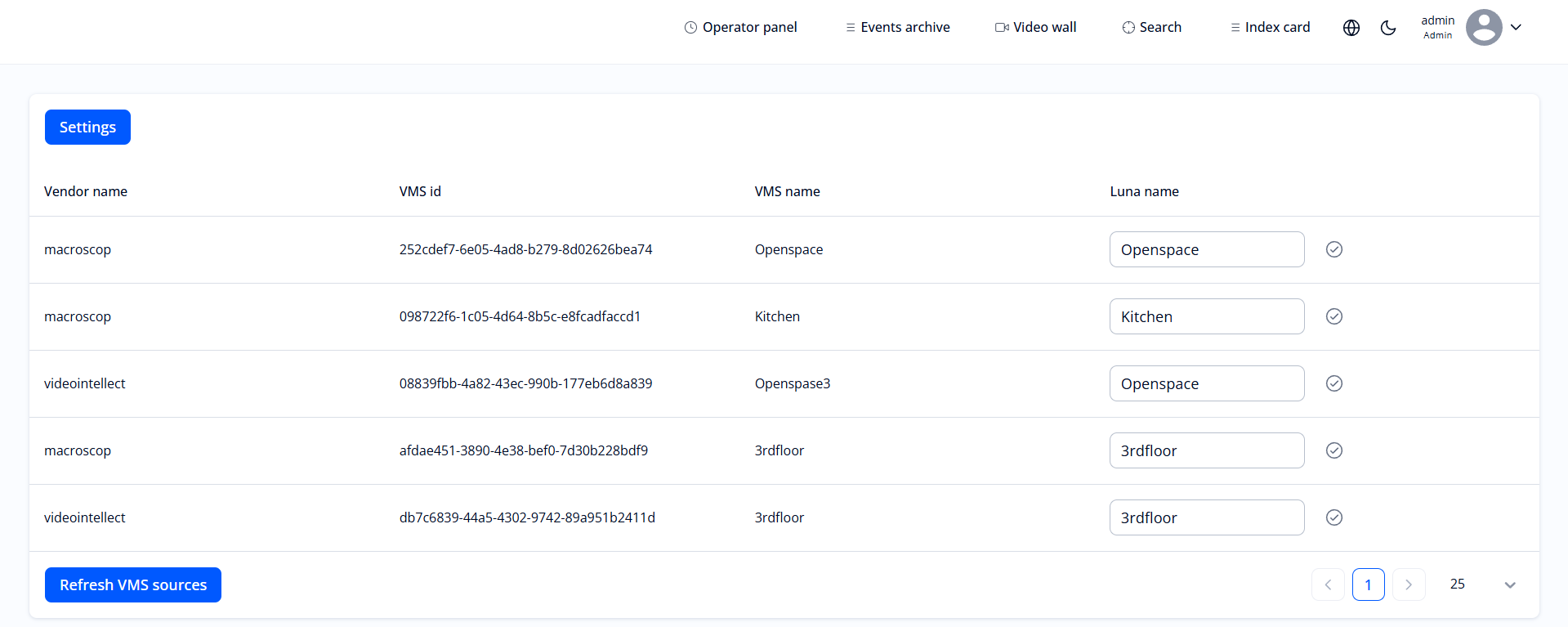Toggle dark mode moon icon
Viewport: 1568px width, 627px height.
(1387, 28)
